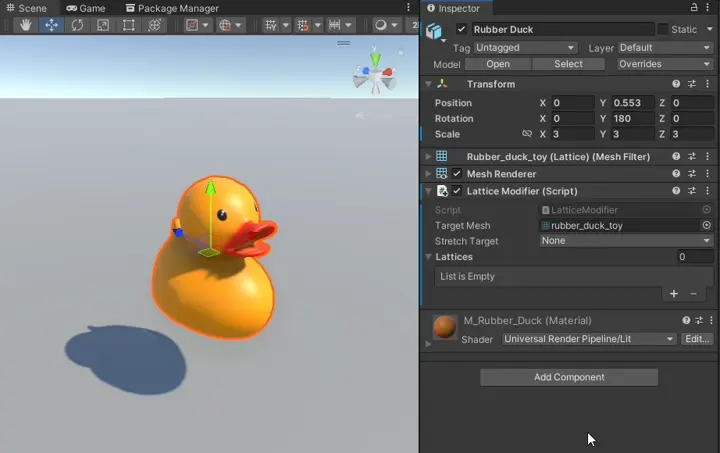Switch to the Scene tab
This screenshot has width=720, height=453.
[27, 8]
